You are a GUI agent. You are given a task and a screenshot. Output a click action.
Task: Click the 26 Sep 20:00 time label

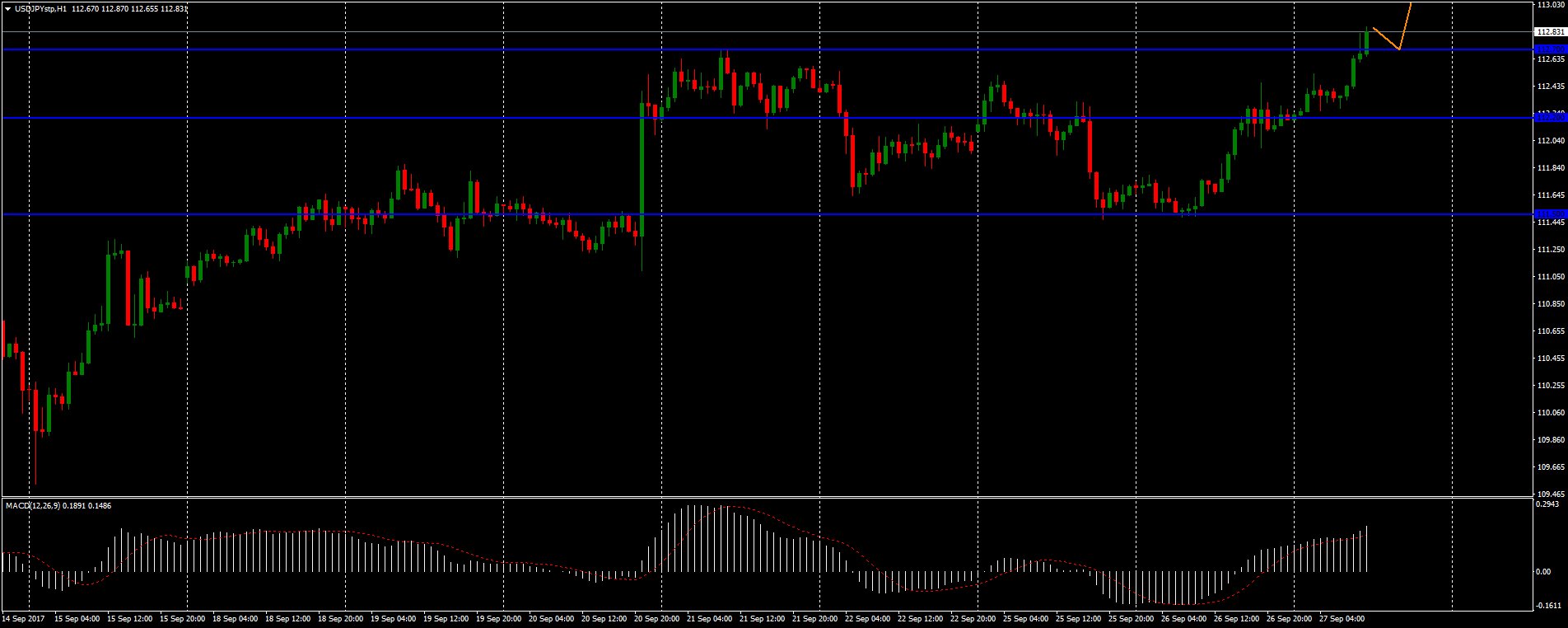click(1290, 618)
